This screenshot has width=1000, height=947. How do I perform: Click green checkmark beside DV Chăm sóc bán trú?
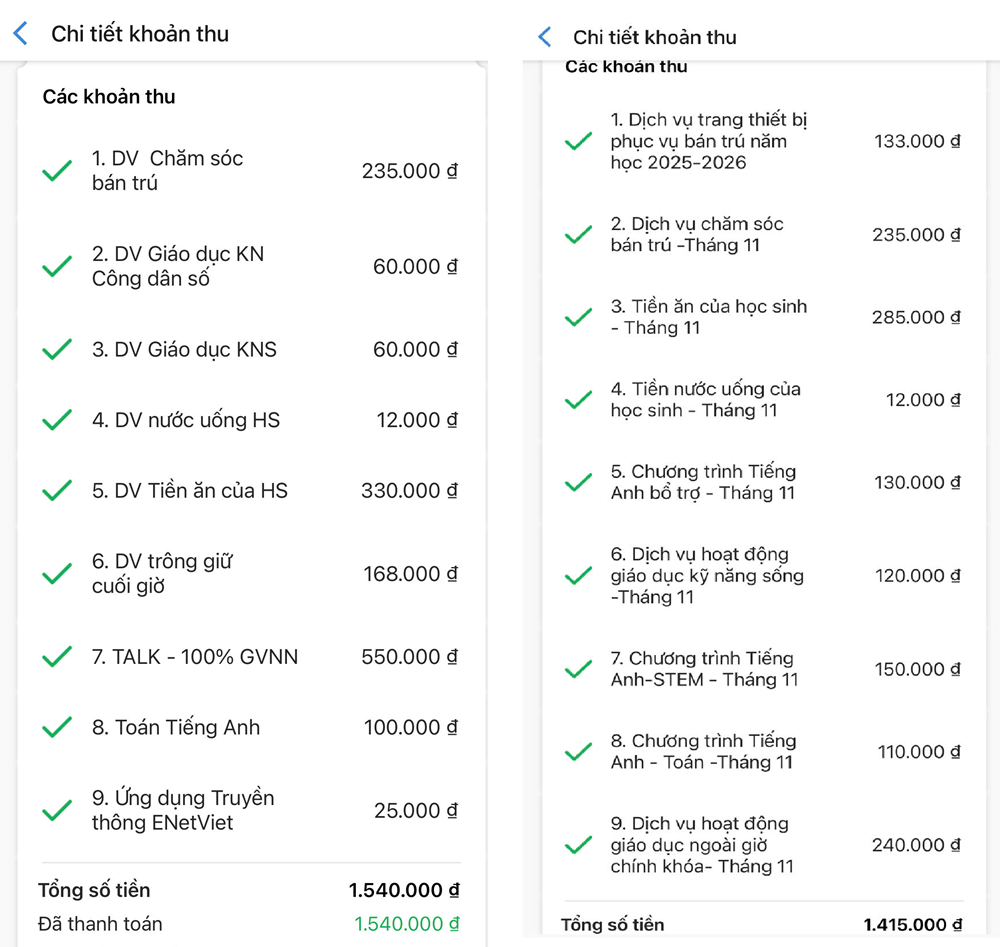[x=57, y=171]
